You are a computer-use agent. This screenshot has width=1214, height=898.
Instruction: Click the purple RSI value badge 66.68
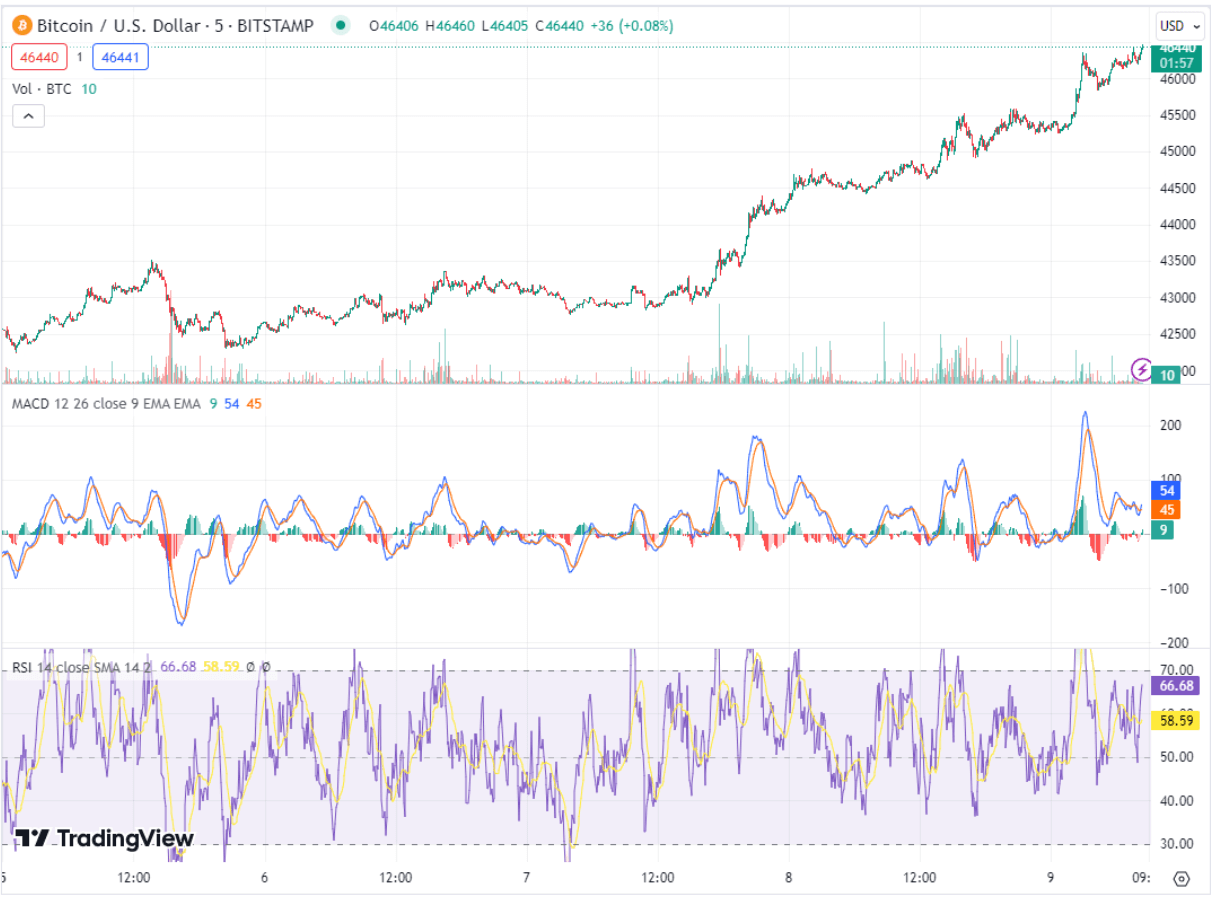(1173, 687)
